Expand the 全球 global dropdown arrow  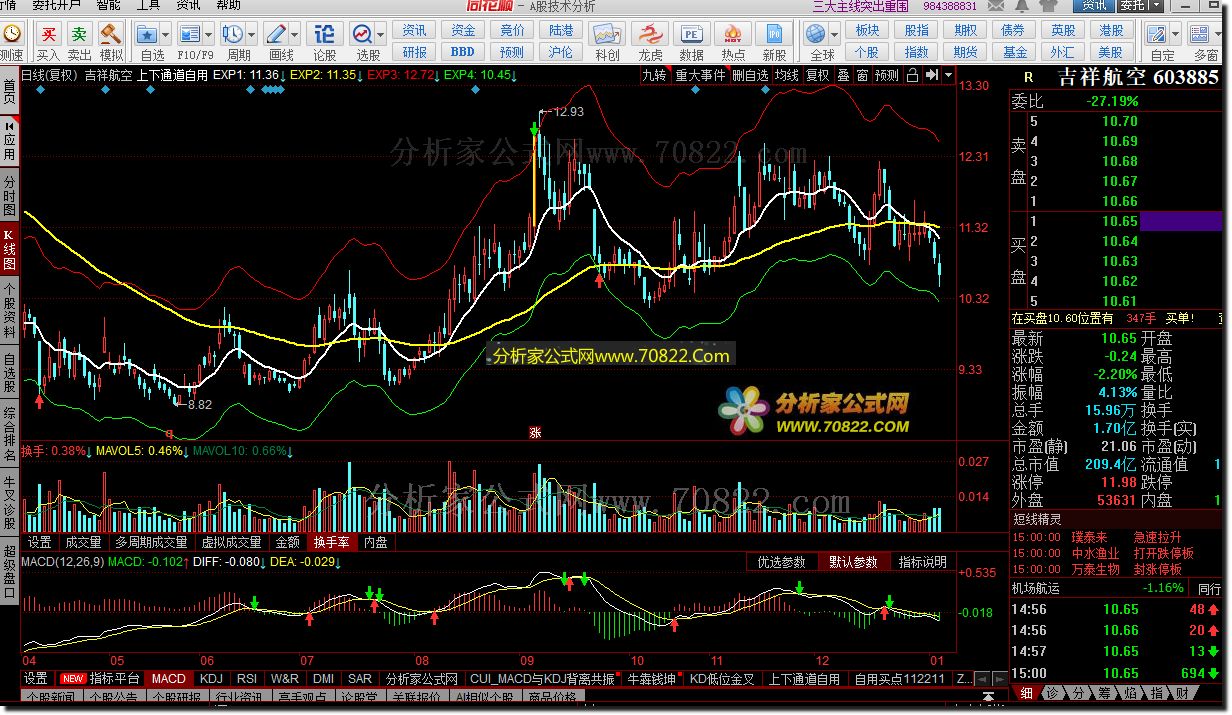(x=836, y=36)
